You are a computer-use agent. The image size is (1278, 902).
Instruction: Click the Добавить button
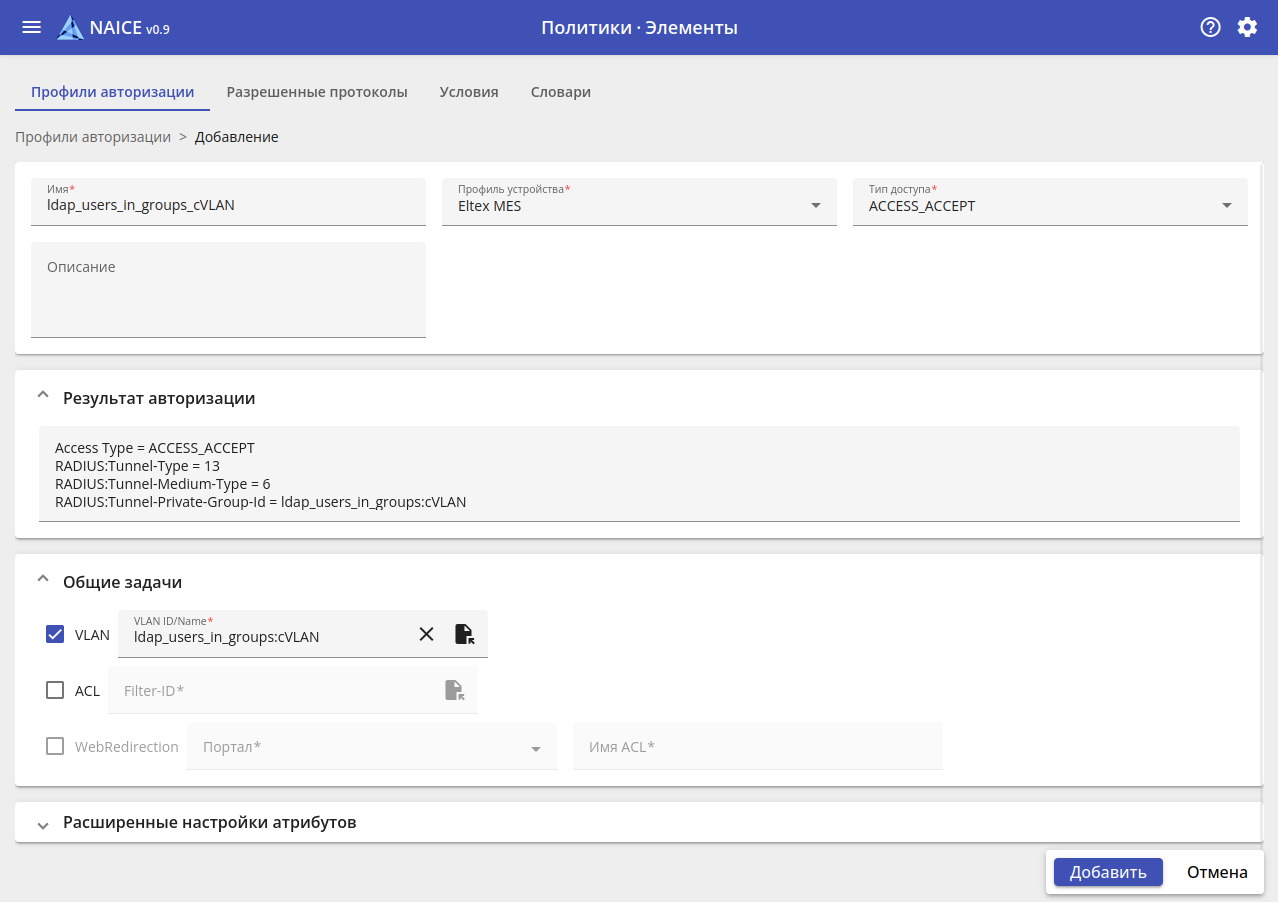click(x=1107, y=872)
